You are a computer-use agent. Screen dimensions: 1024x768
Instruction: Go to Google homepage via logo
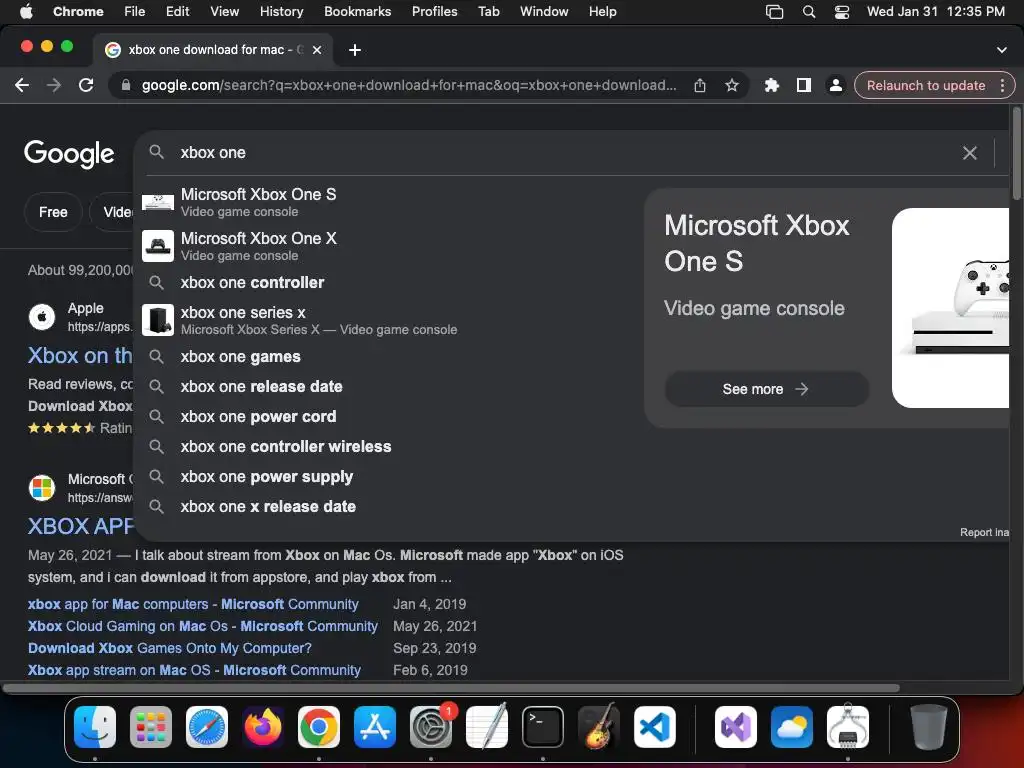(x=69, y=154)
